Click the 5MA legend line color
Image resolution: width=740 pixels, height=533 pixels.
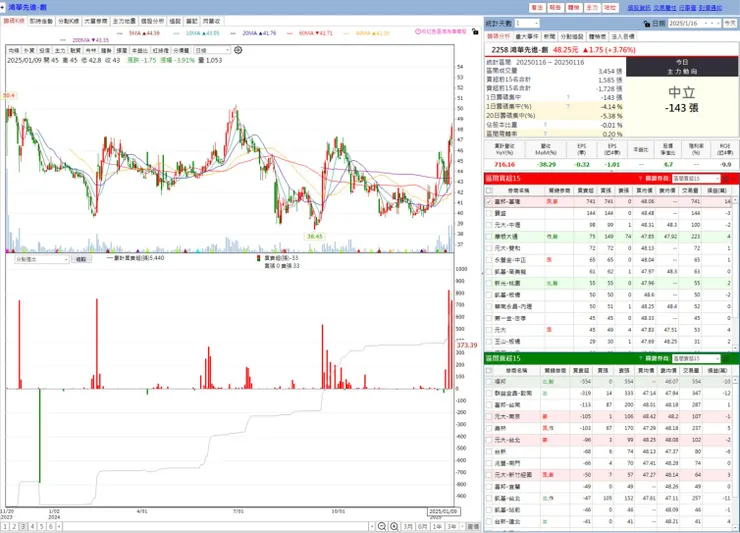[120, 34]
